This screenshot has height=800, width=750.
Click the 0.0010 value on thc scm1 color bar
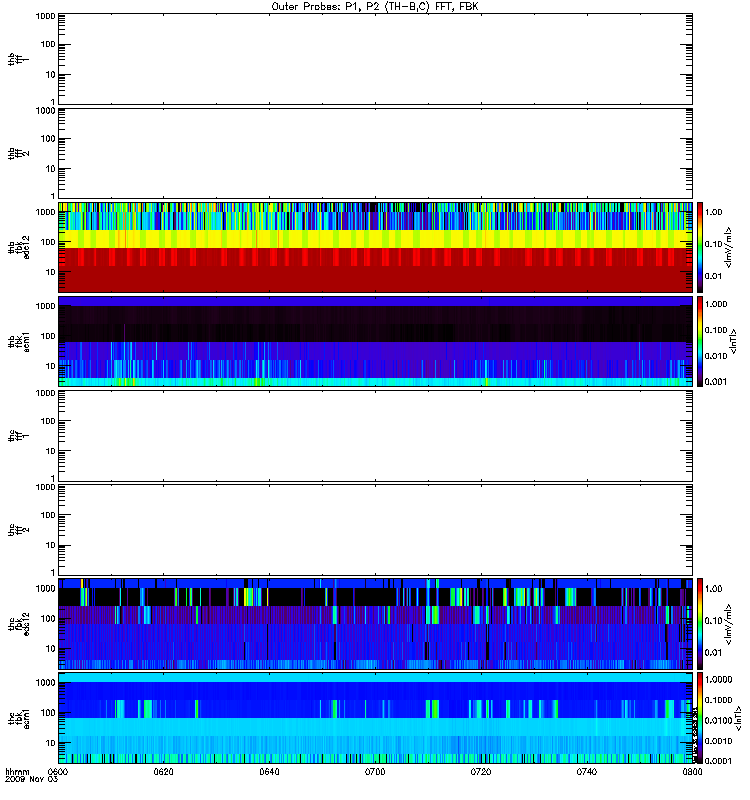[x=718, y=741]
